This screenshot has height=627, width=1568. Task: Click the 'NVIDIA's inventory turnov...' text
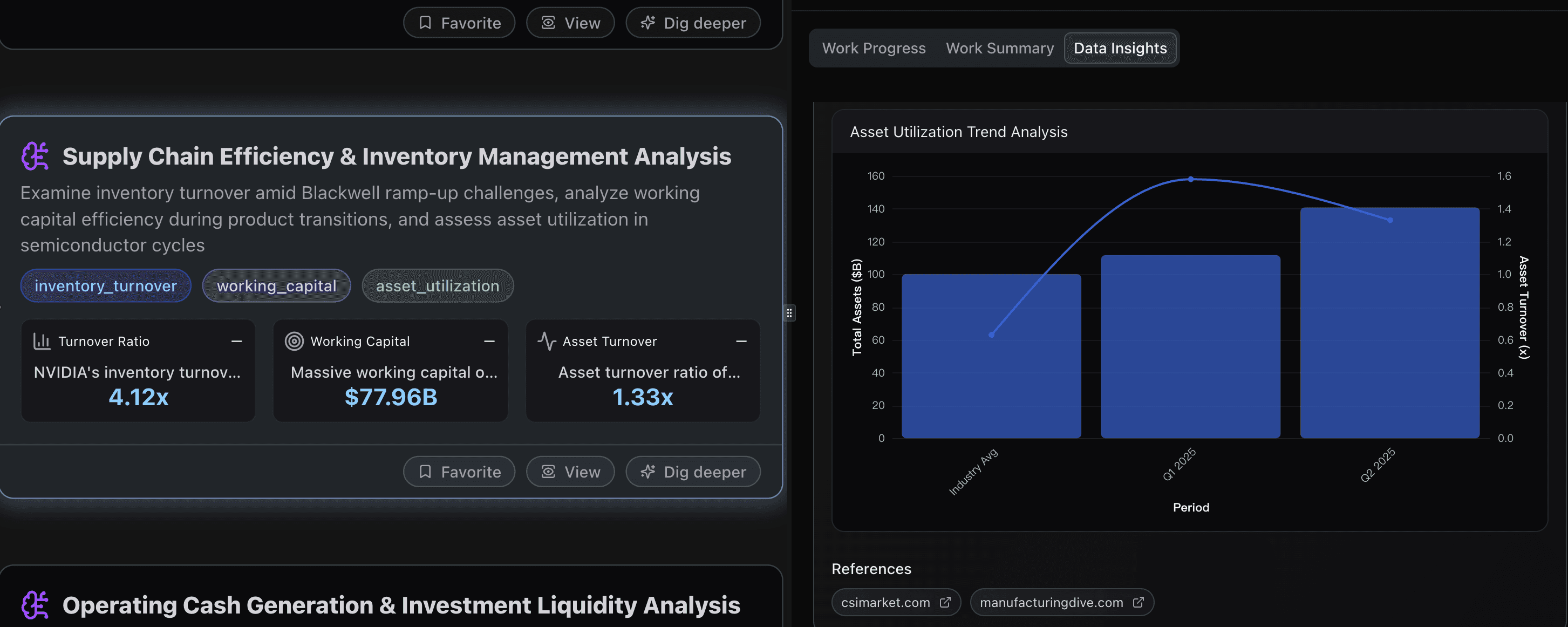[138, 372]
